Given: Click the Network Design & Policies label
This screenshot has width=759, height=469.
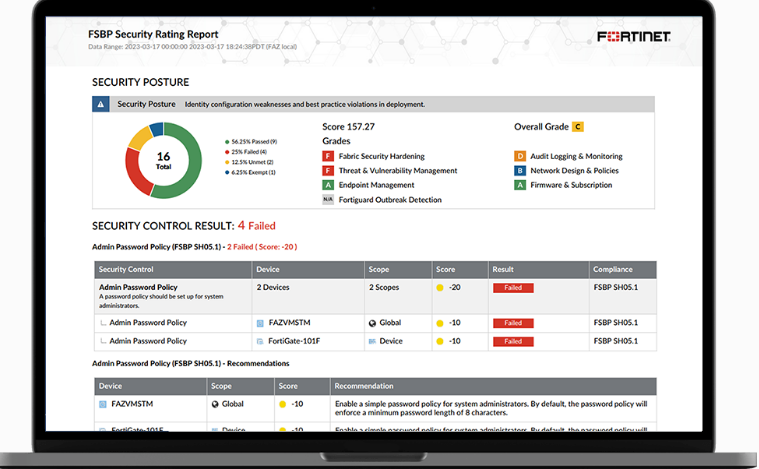Looking at the screenshot, I should [x=575, y=171].
